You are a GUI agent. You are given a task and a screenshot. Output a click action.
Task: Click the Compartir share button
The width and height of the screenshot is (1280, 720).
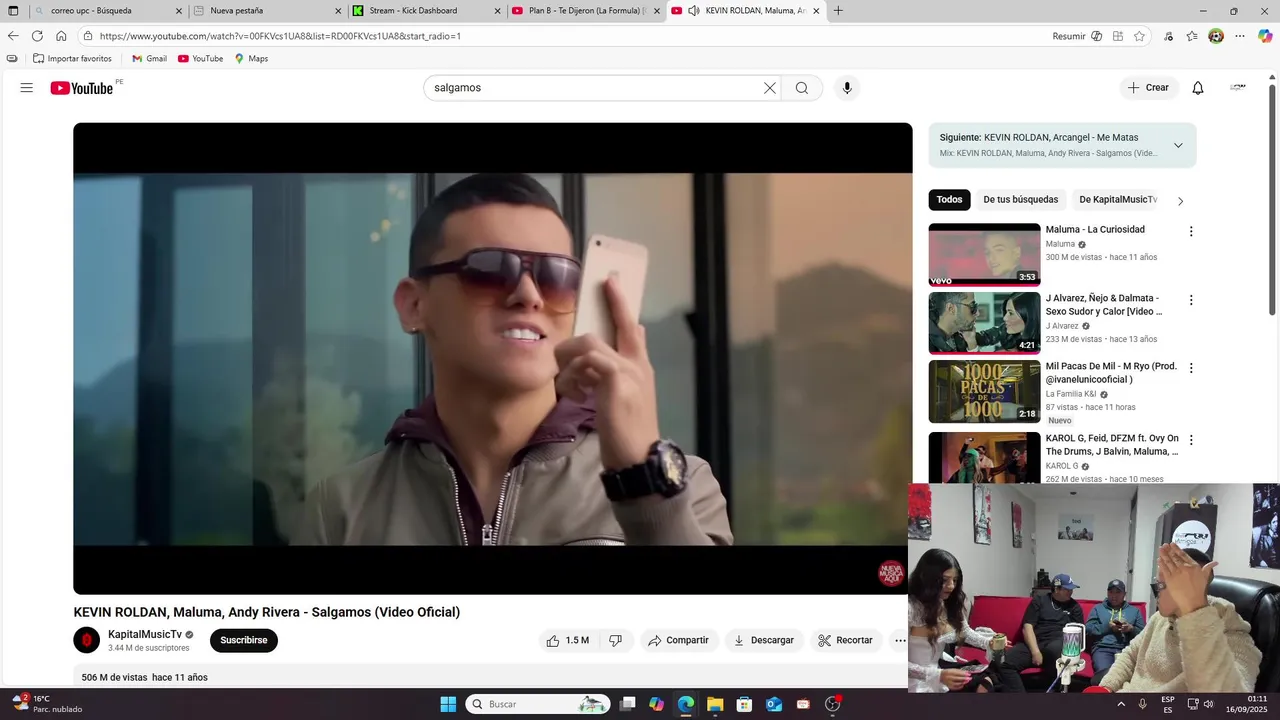pos(678,640)
